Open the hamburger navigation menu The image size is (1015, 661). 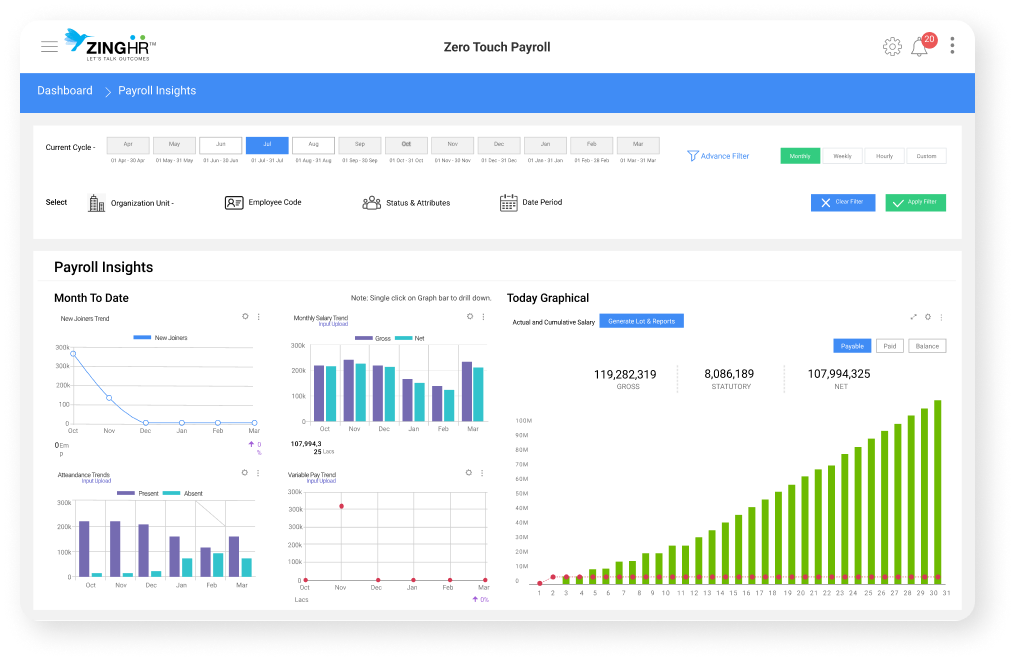coord(49,47)
